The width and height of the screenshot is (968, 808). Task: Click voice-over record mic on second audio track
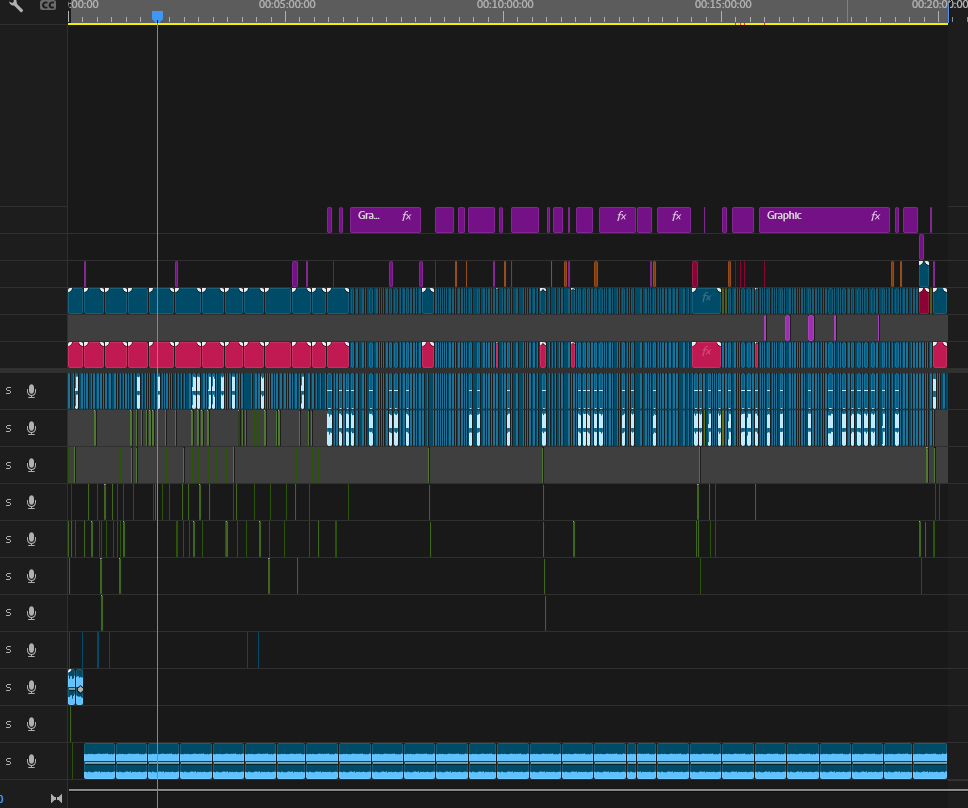(31, 428)
